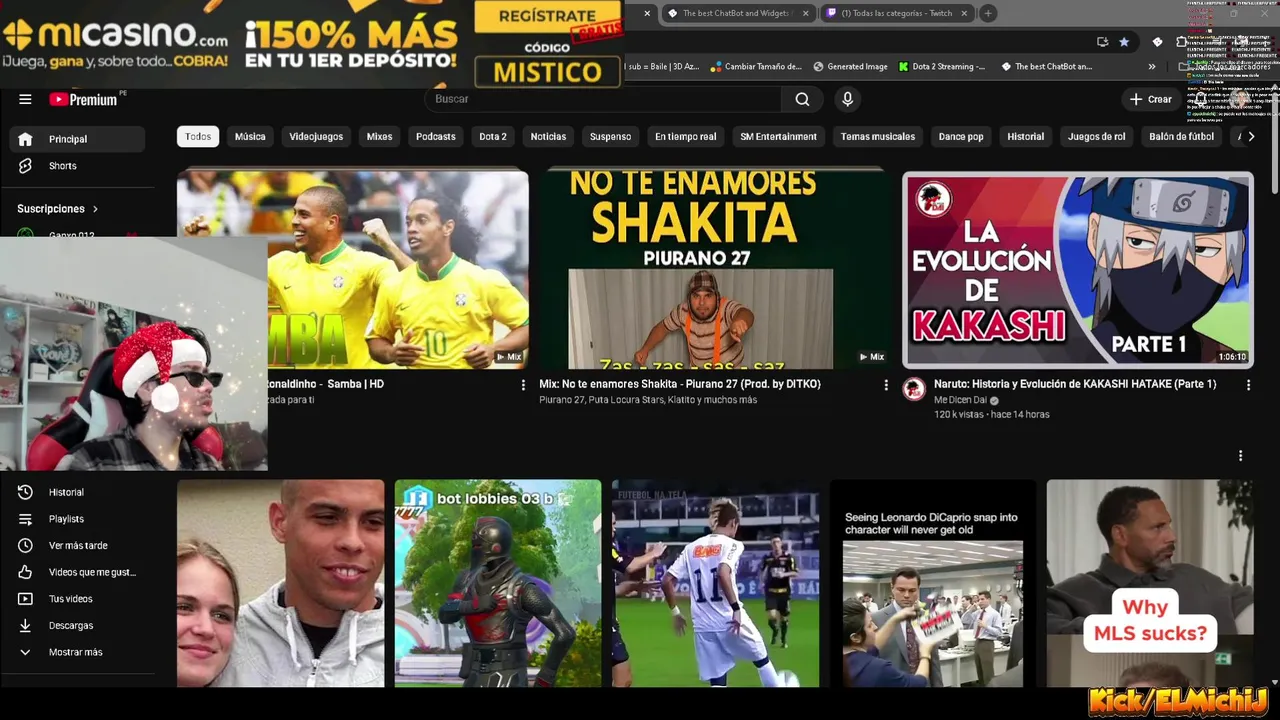Open the YouTube hamburger guide menu
The width and height of the screenshot is (1280, 720).
click(25, 99)
